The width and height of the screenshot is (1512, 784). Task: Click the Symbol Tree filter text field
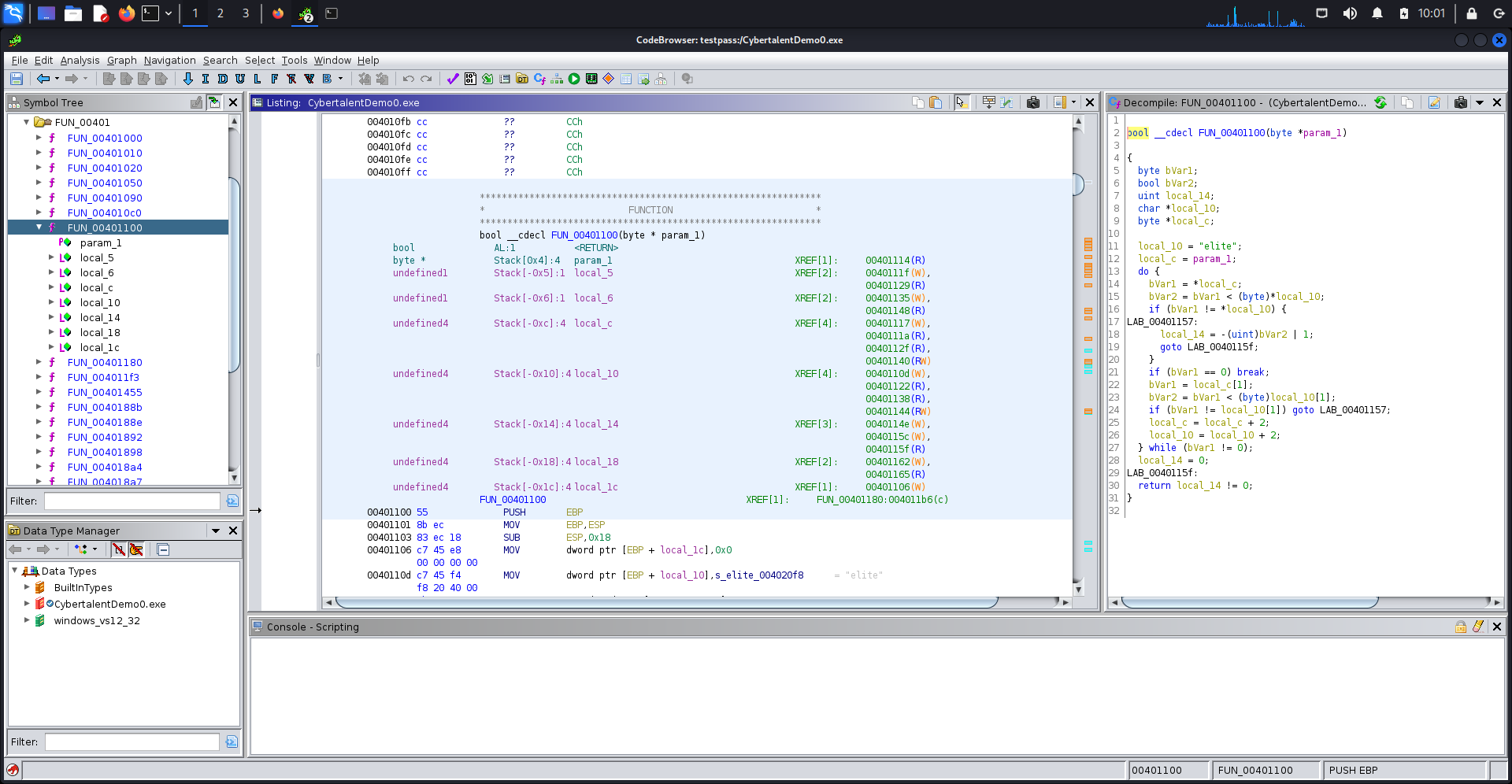(x=132, y=501)
